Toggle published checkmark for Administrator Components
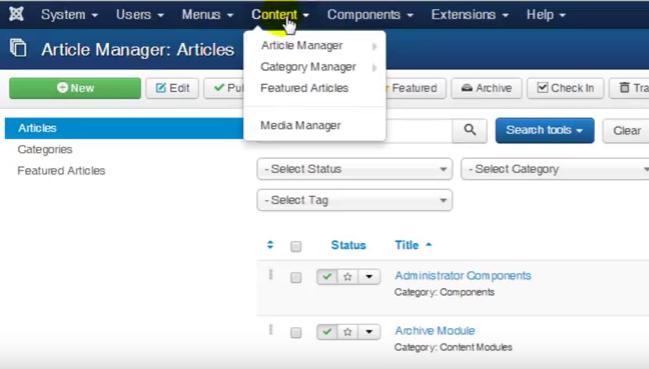 pos(327,277)
